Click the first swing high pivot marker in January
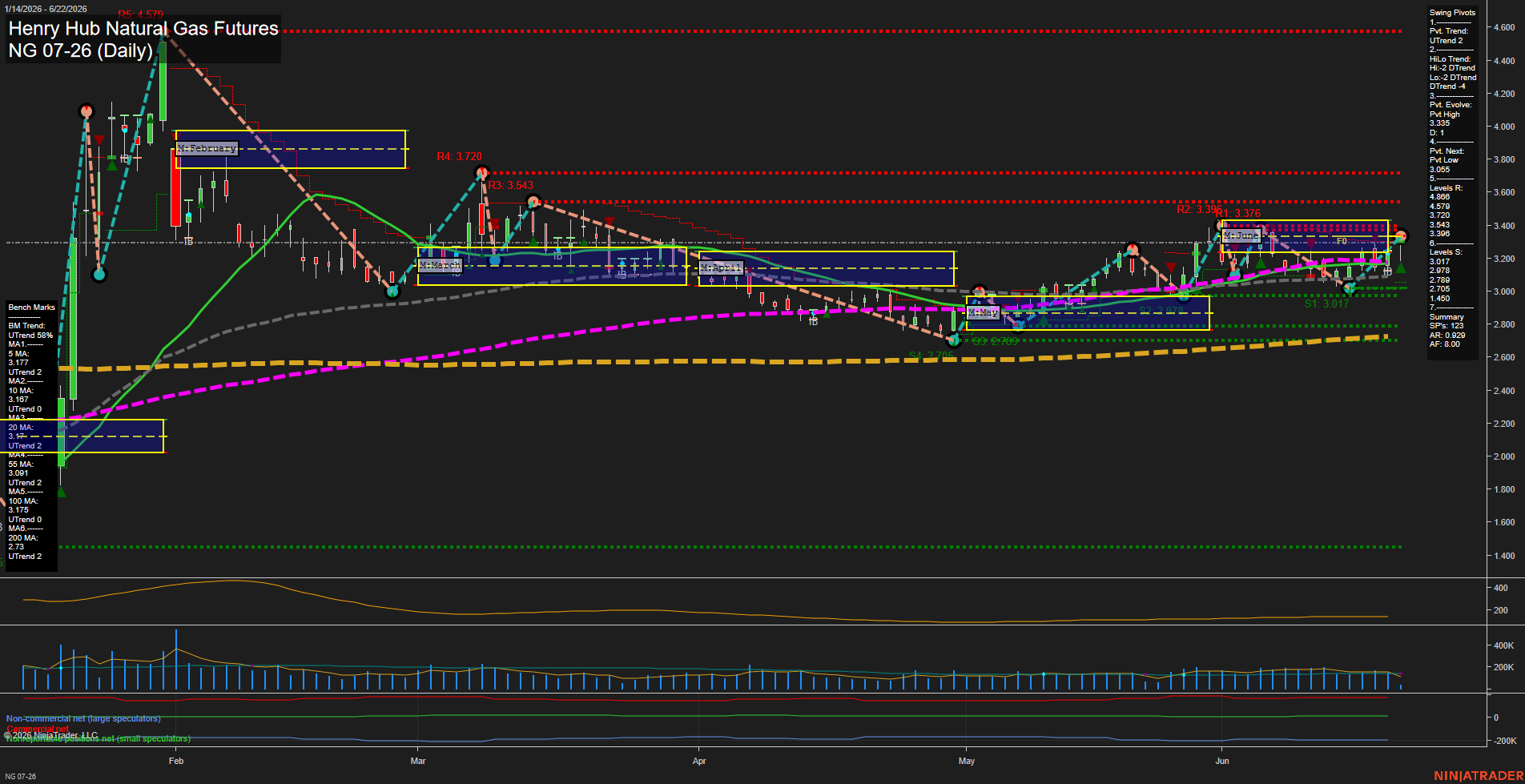 pyautogui.click(x=87, y=111)
